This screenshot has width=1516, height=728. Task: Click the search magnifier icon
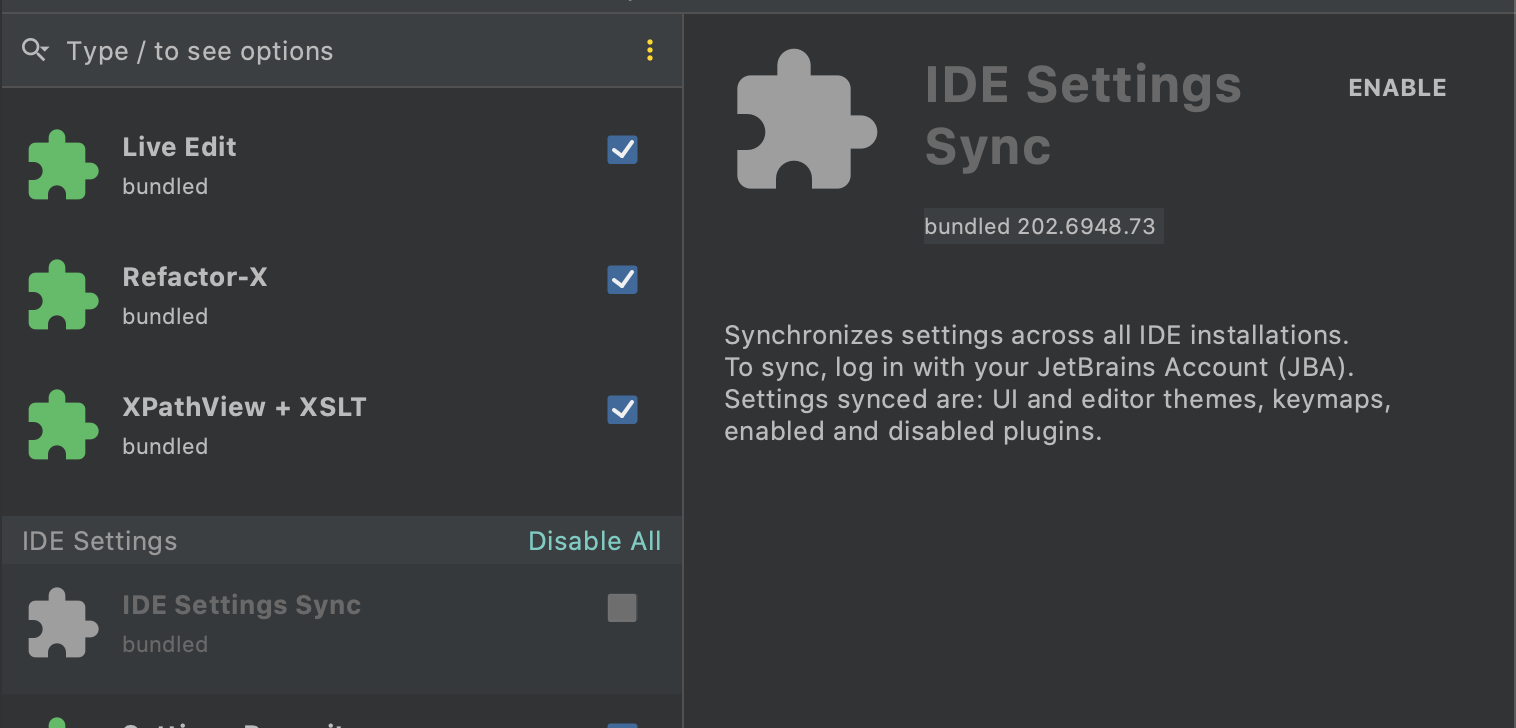pyautogui.click(x=35, y=51)
